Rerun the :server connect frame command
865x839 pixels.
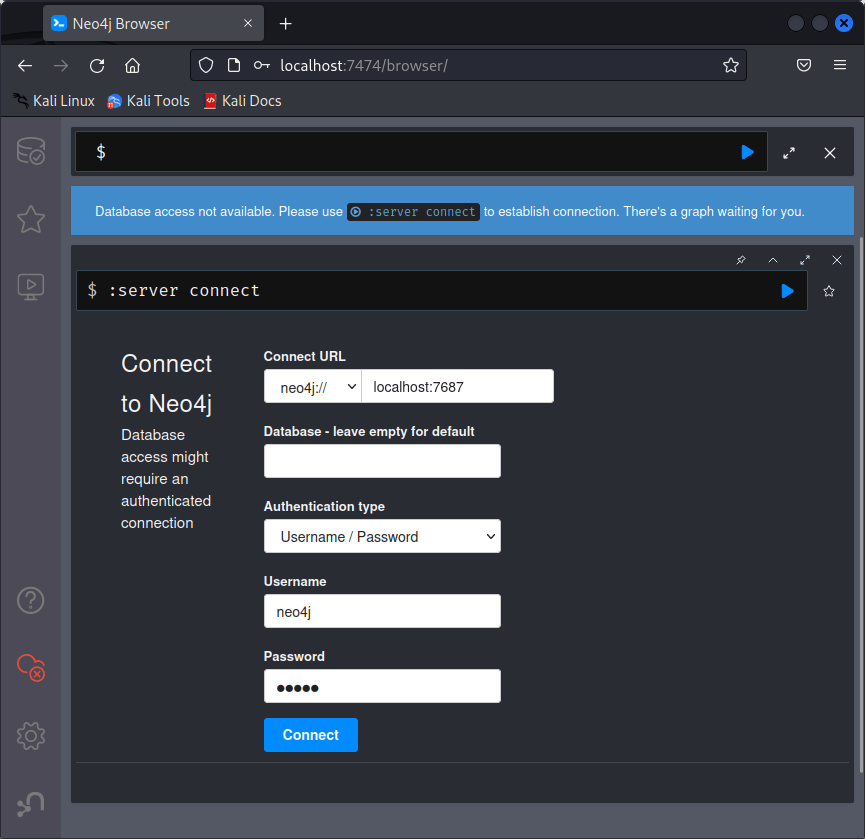pyautogui.click(x=787, y=291)
